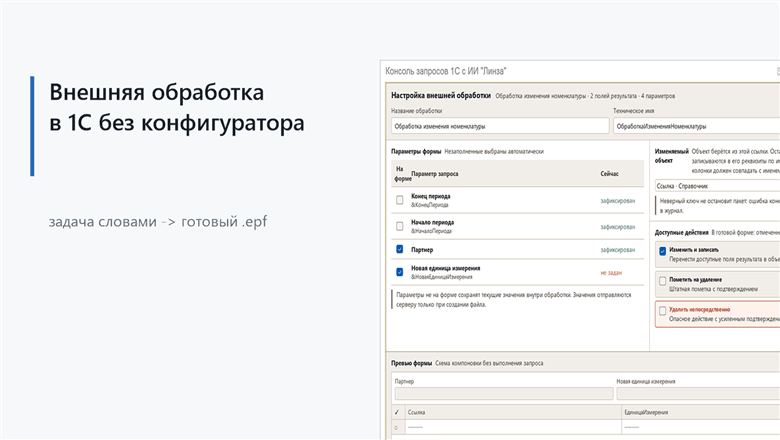Click the subtitle задача словами -> готовый .epf
780x440 pixels.
[x=158, y=222]
